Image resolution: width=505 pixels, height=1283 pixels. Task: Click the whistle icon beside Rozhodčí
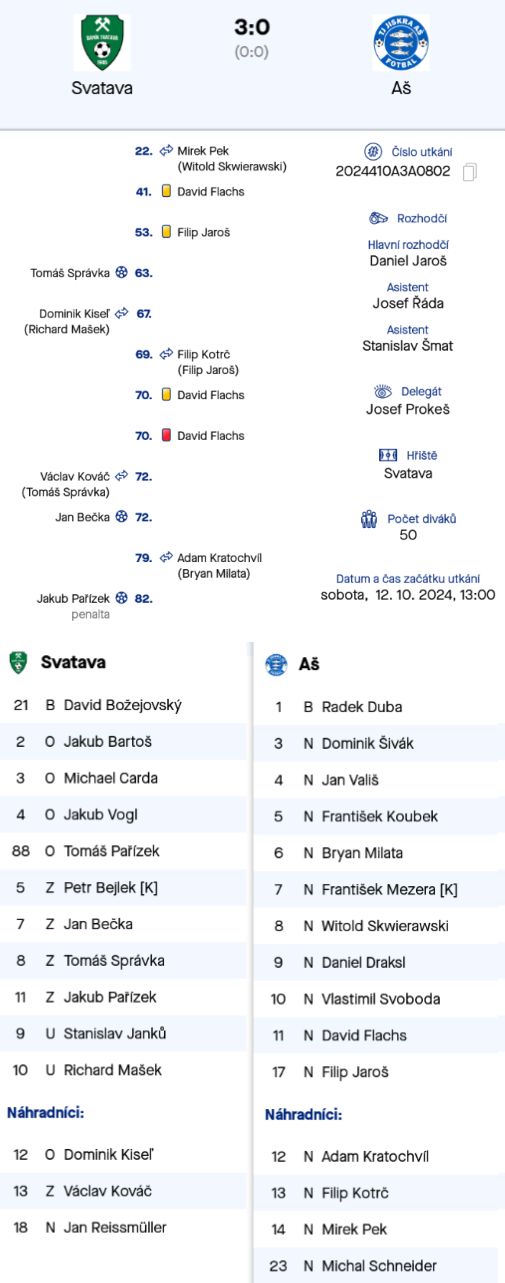pyautogui.click(x=378, y=218)
